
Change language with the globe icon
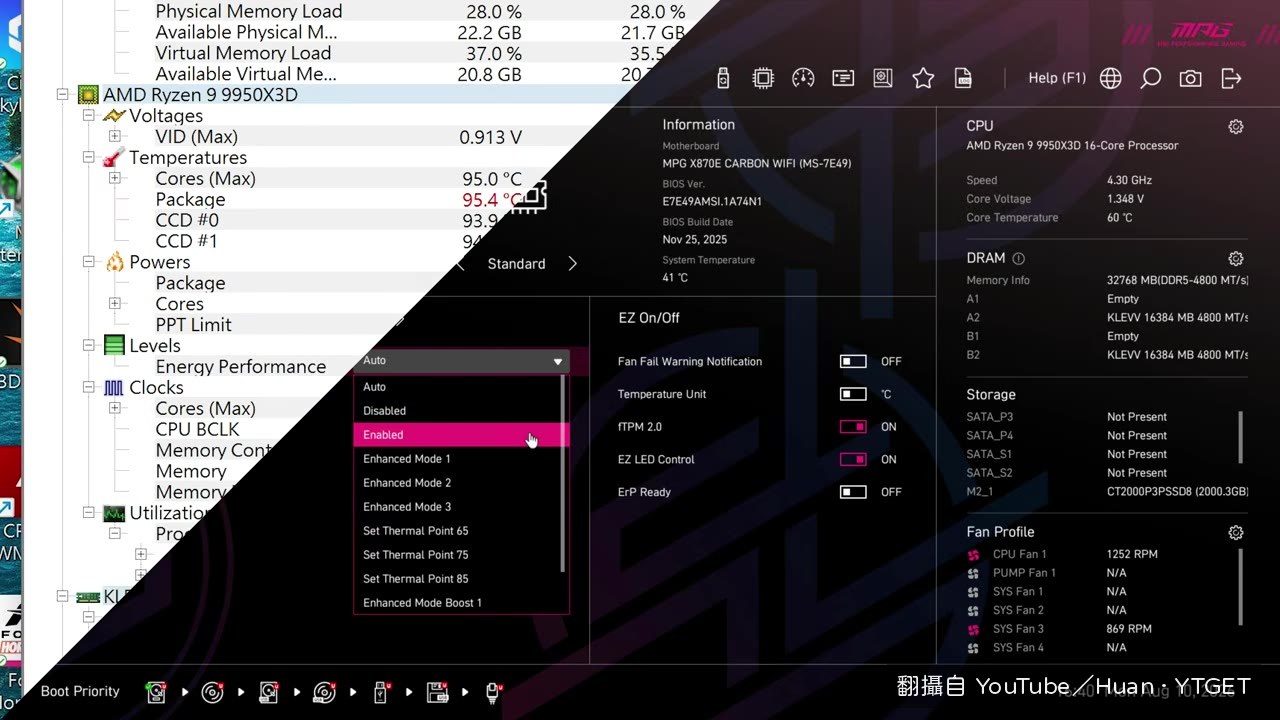click(x=1111, y=79)
